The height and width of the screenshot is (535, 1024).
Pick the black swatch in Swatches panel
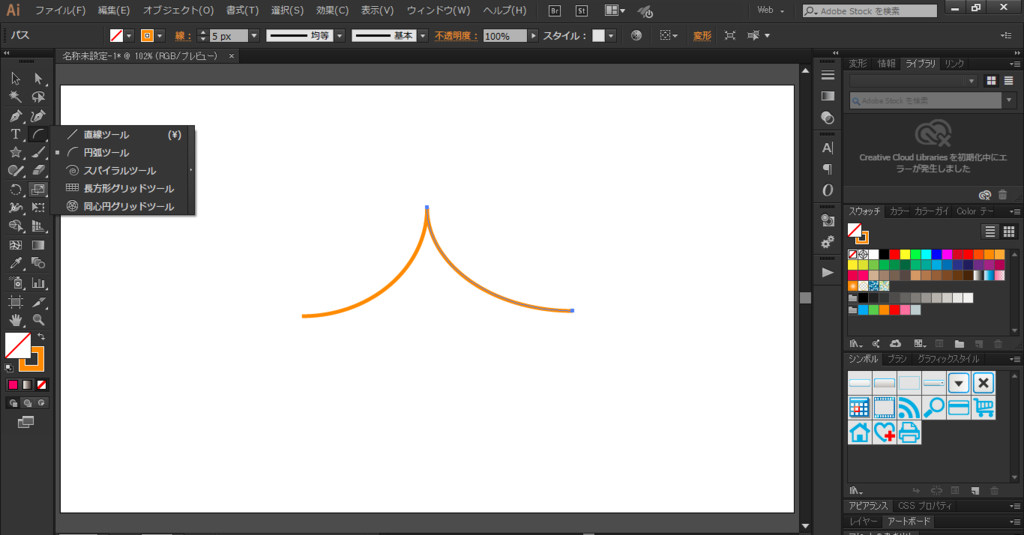(x=884, y=254)
